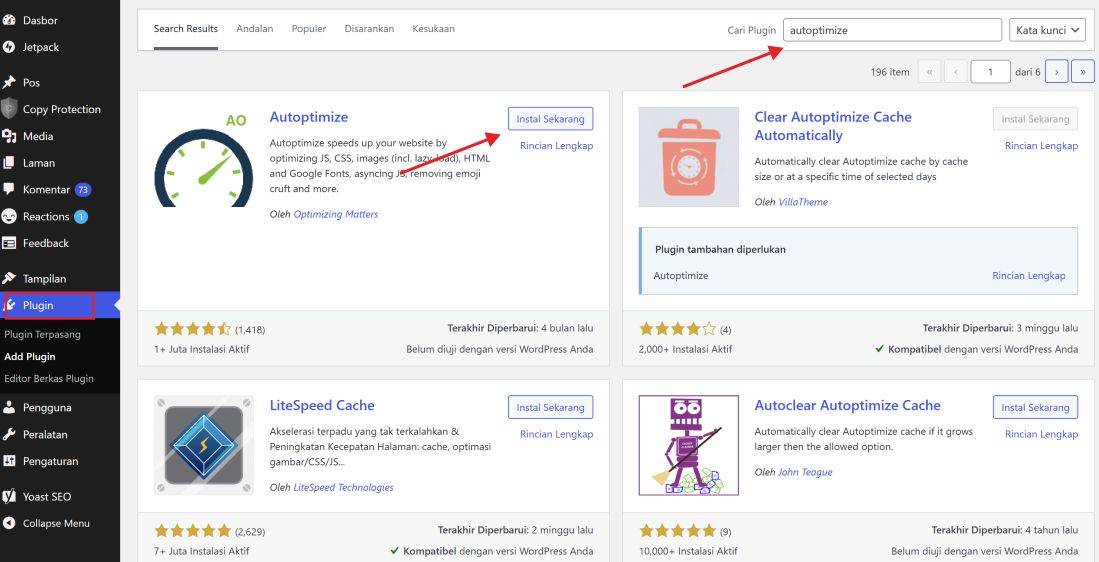
Task: Open Rincian Lengkap for LiteSpeed Cache
Action: click(x=557, y=434)
